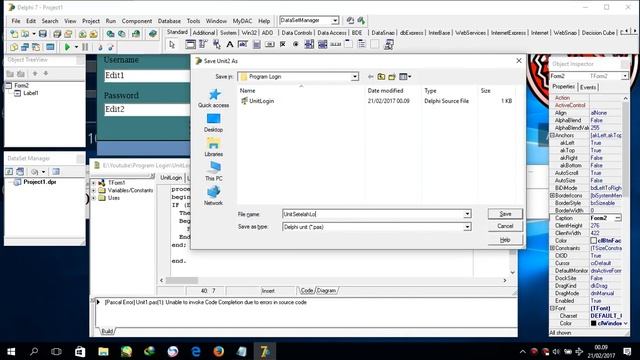The height and width of the screenshot is (360, 640).
Task: Click the green Run button
Action: pos(67,47)
